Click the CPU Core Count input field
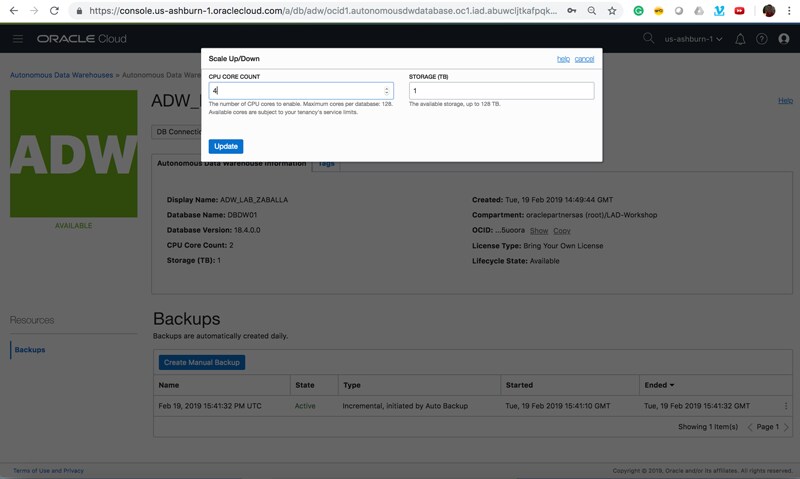Viewport: 800px width, 479px height. click(301, 91)
